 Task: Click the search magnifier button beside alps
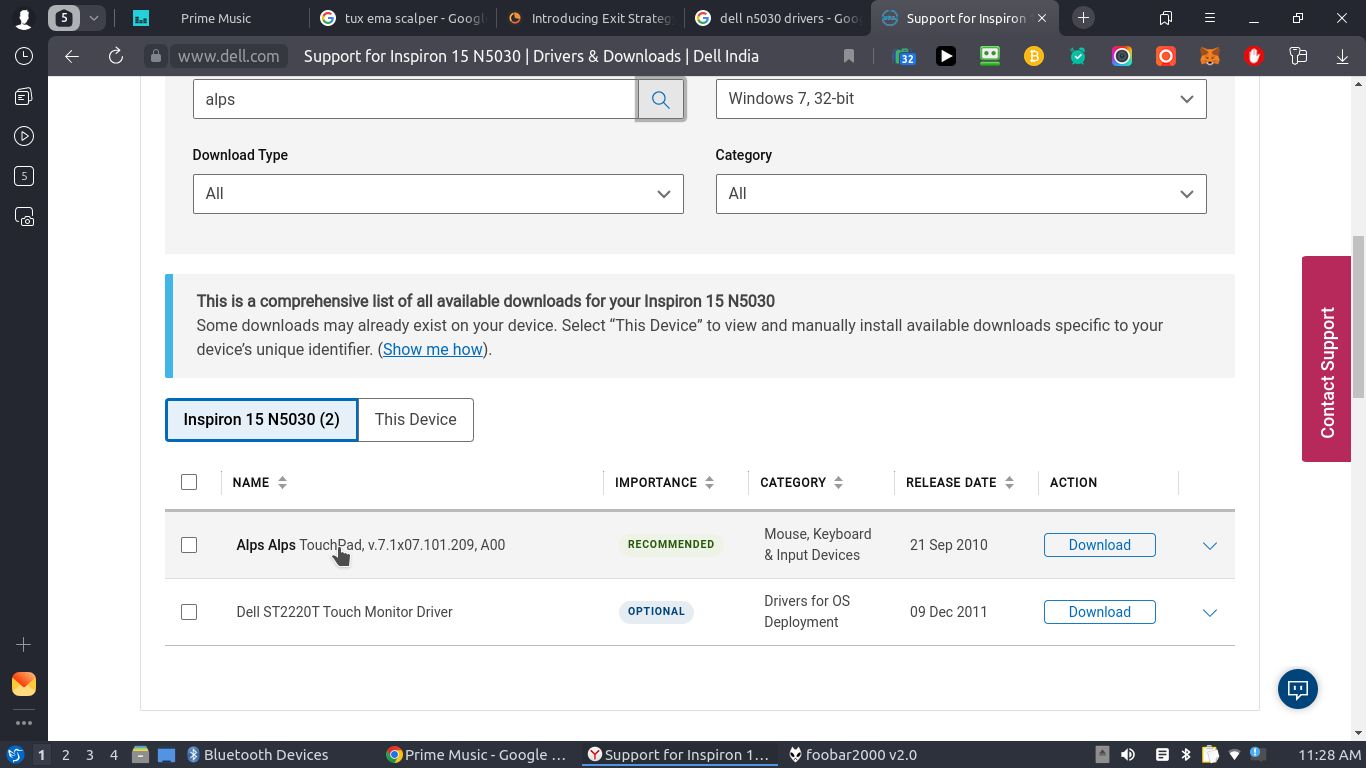(x=660, y=99)
